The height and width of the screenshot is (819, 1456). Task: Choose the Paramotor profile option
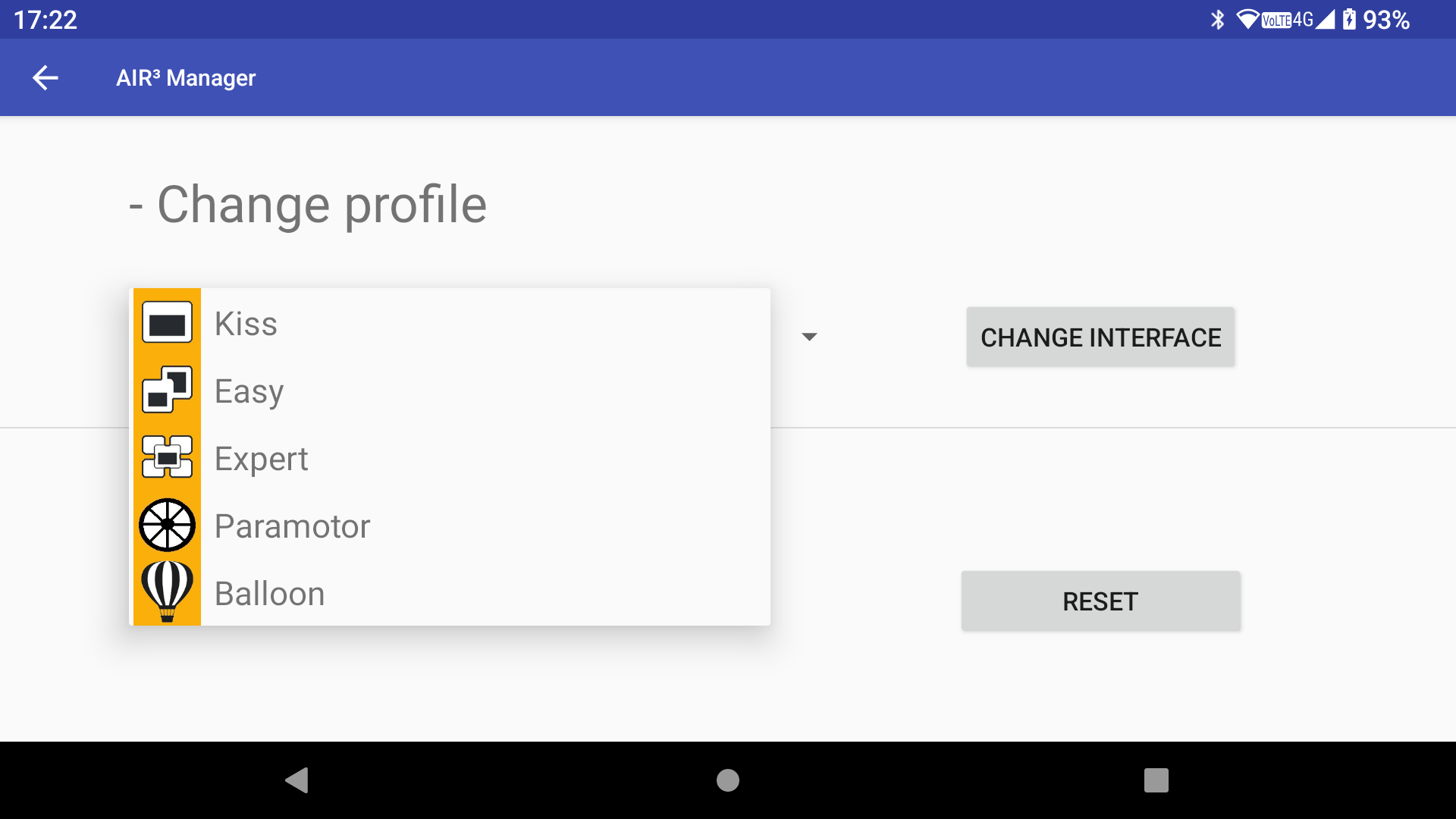(x=452, y=526)
